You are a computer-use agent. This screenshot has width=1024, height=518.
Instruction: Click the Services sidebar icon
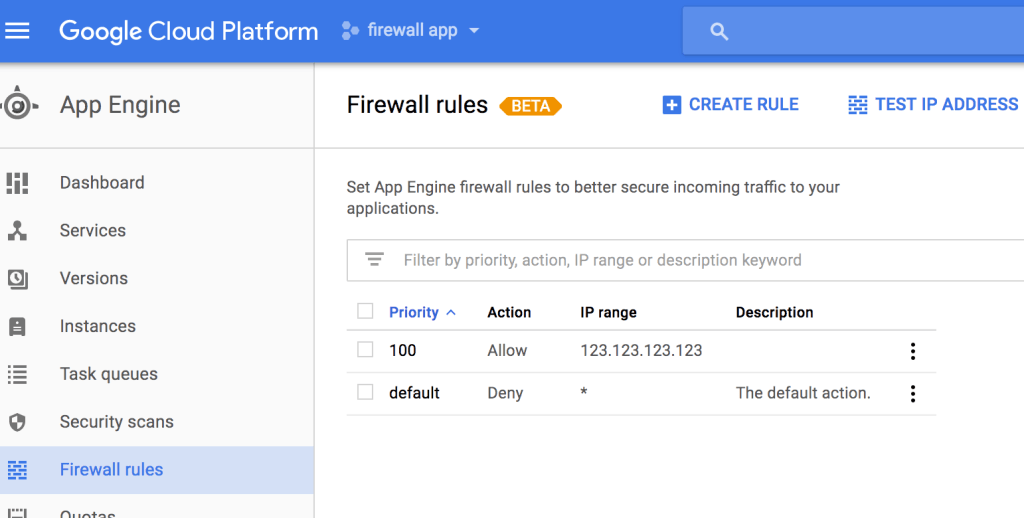pos(17,231)
